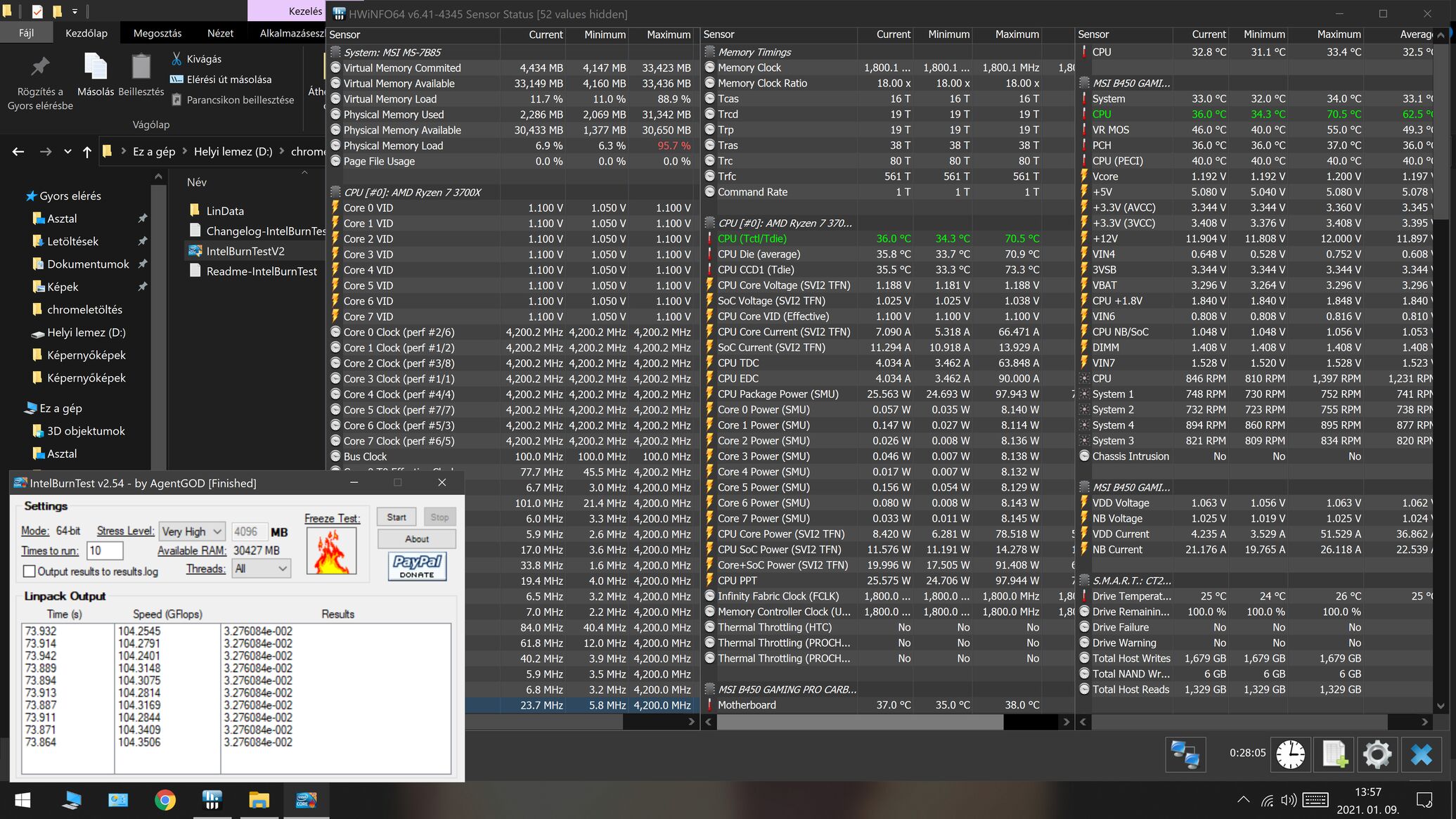Image resolution: width=1456 pixels, height=819 pixels.
Task: Open Windows Start menu
Action: 22,800
